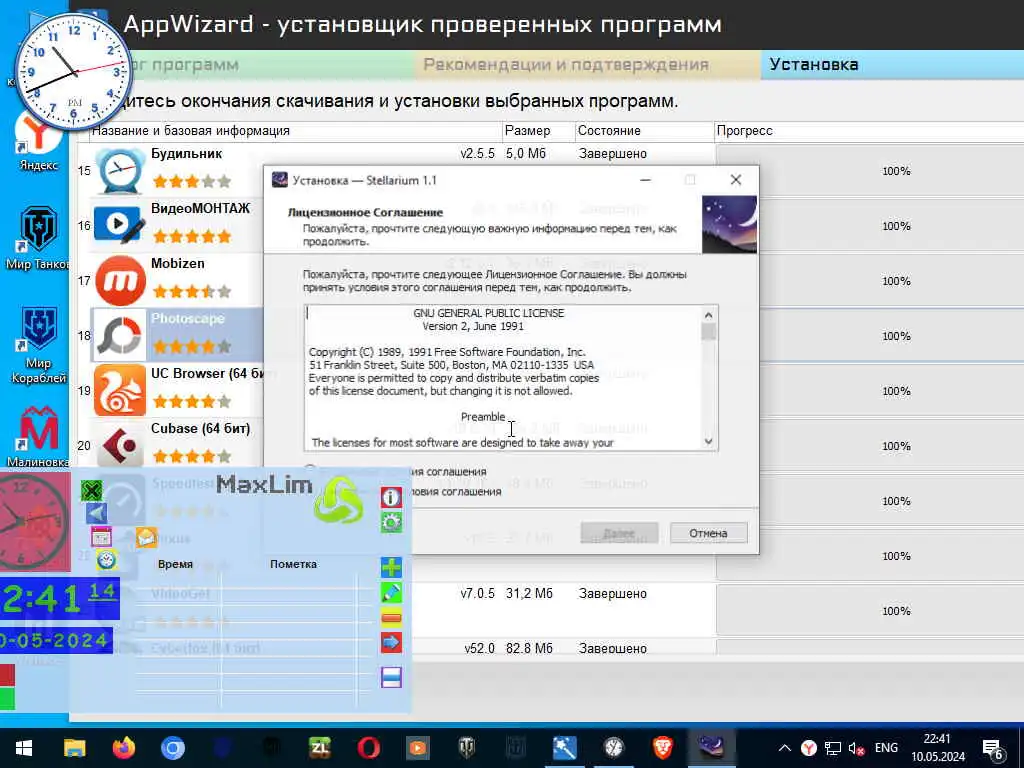Click the MaxLim red right-arrow icon
1024x768 pixels.
click(391, 643)
